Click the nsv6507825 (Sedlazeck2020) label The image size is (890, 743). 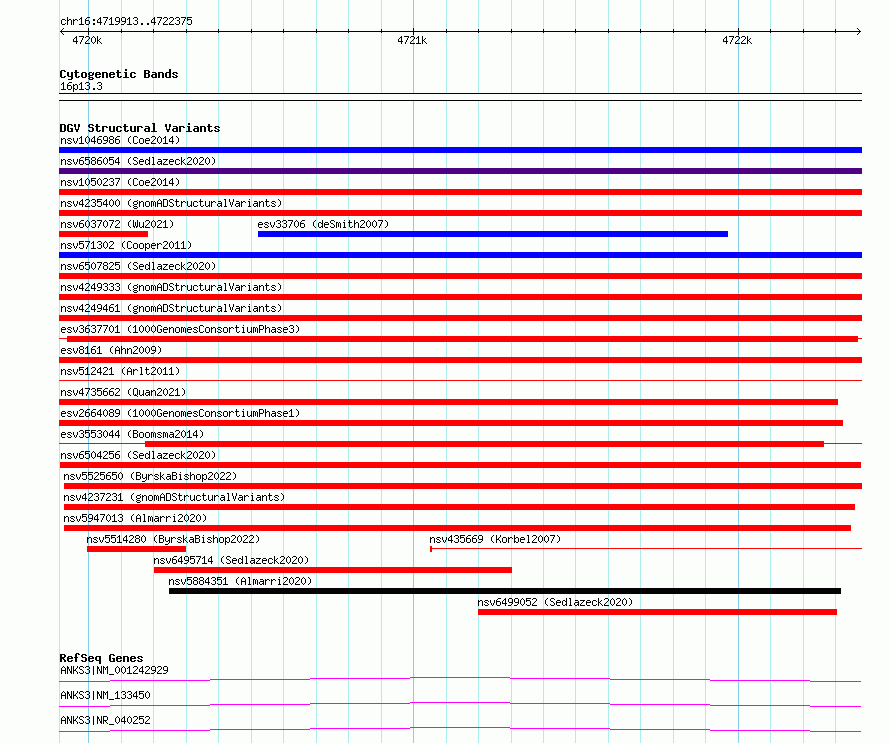point(138,266)
